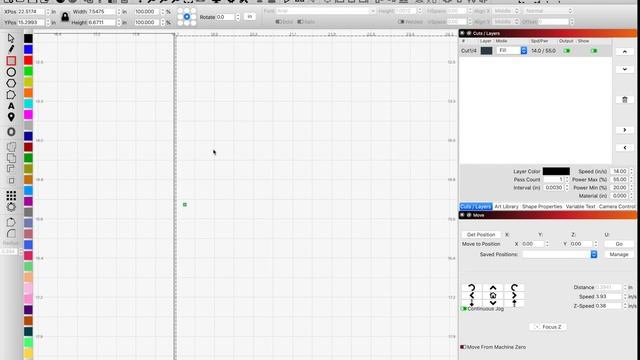Click the Move to Position X field

click(x=532, y=244)
